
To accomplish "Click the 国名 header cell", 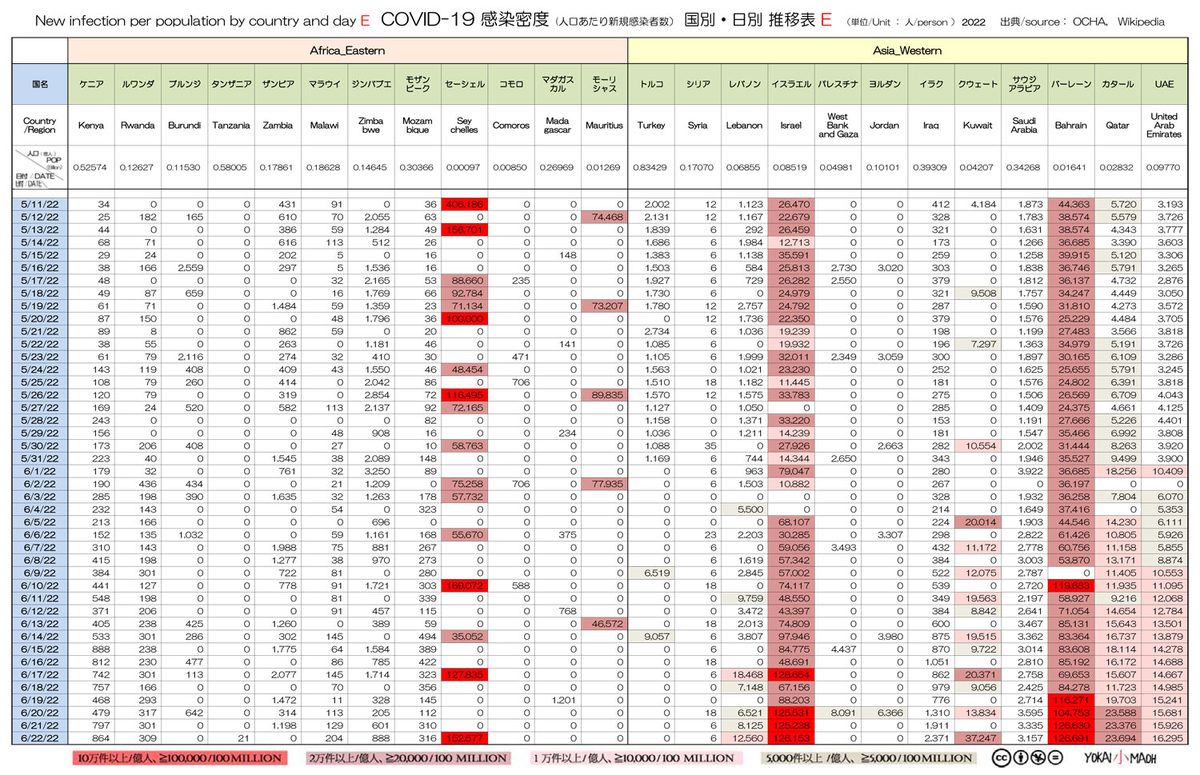I will point(40,86).
